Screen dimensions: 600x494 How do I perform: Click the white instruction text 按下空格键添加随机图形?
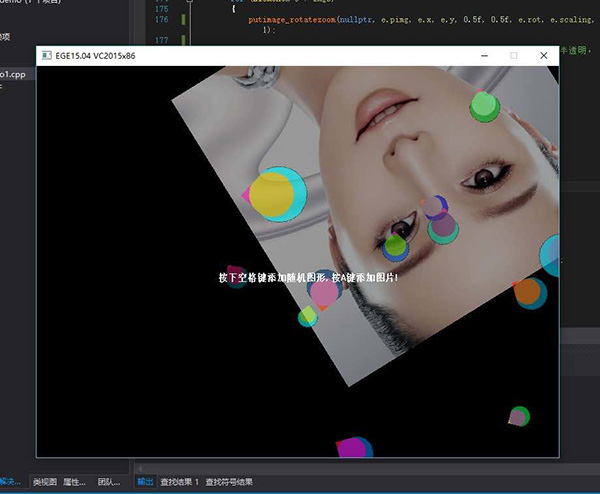tap(273, 277)
